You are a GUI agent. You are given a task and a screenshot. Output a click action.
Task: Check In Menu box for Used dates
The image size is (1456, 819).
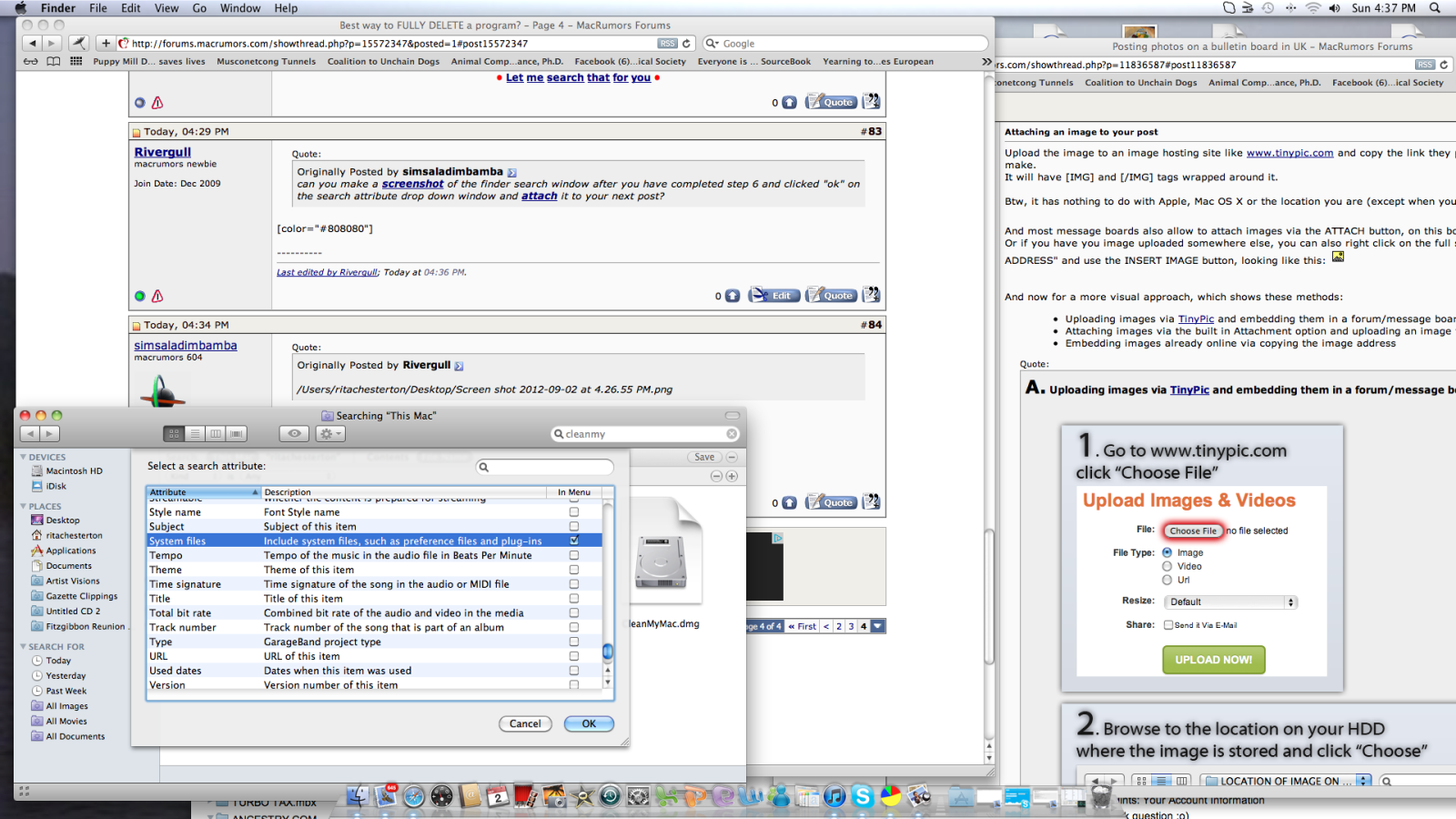pyautogui.click(x=574, y=671)
